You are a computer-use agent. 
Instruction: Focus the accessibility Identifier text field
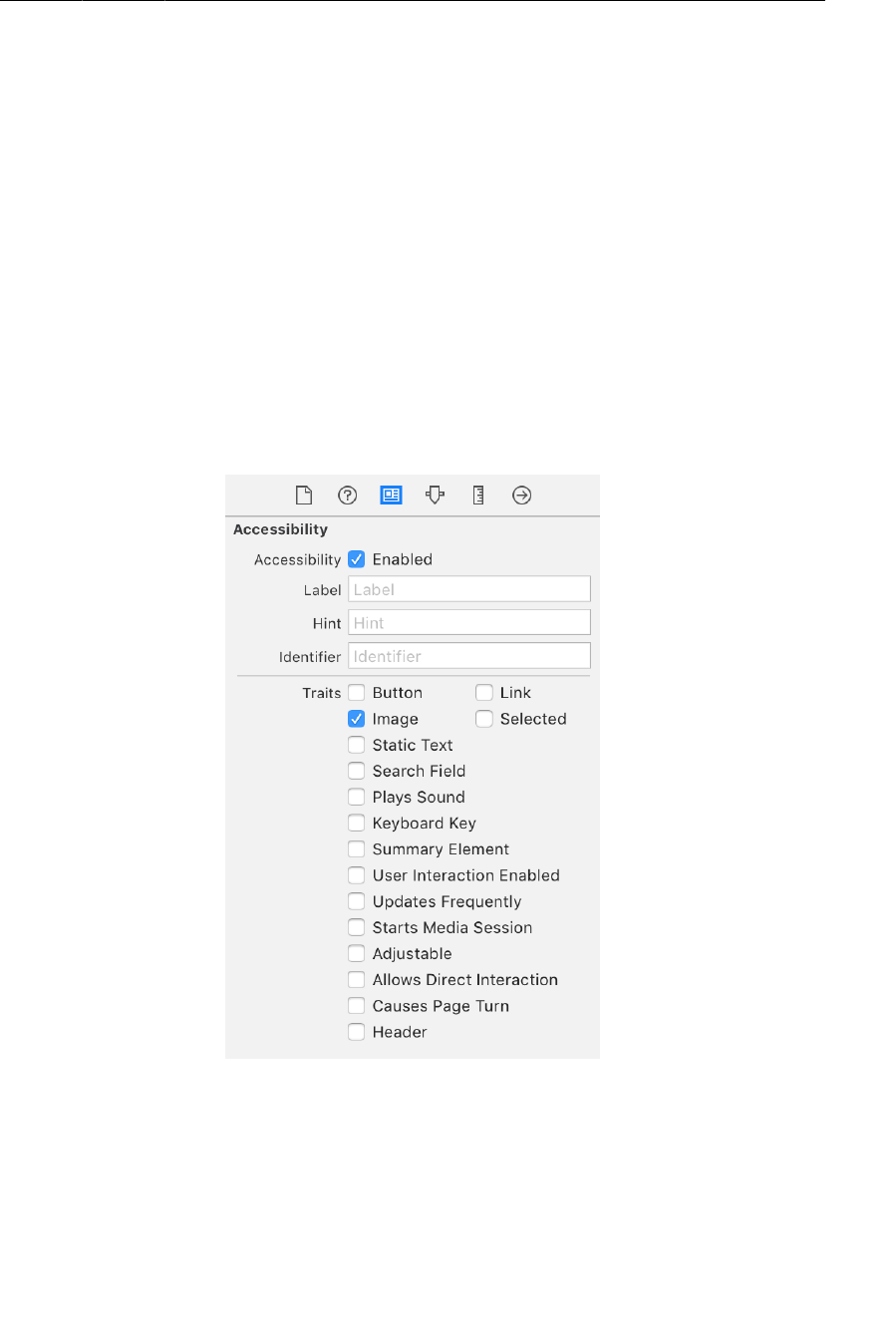[x=469, y=656]
